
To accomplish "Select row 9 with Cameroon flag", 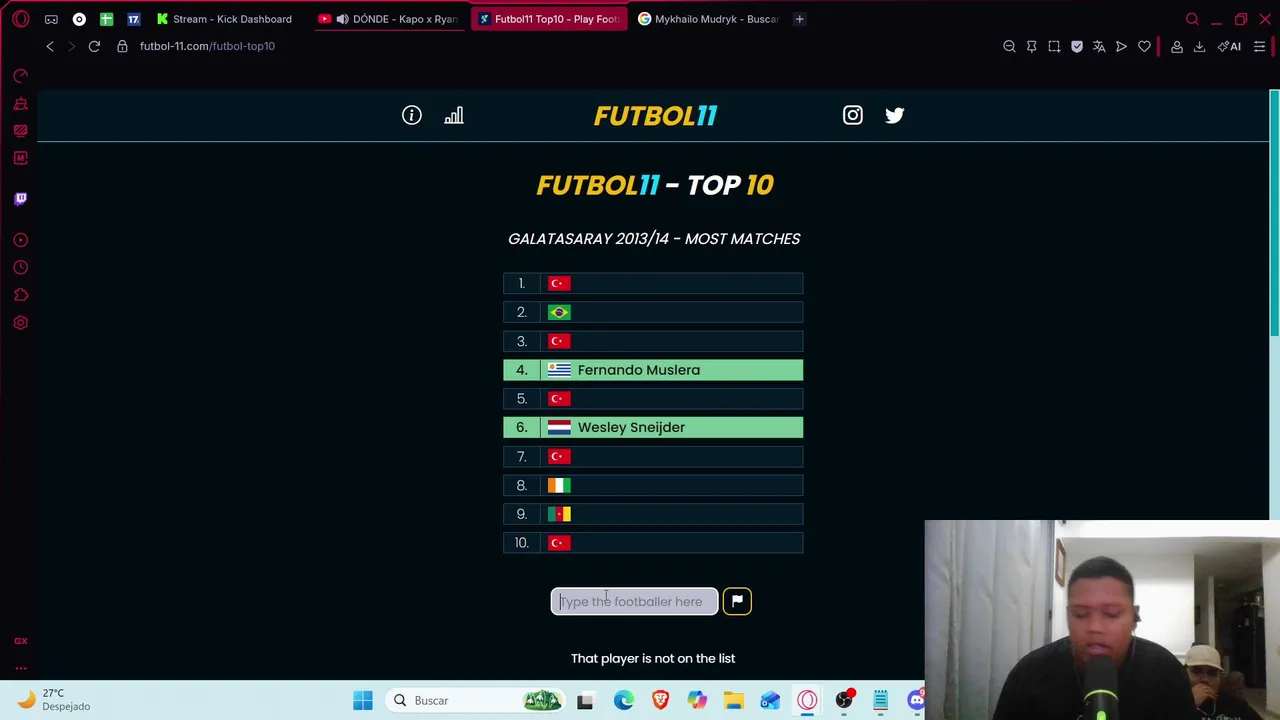I will point(653,514).
